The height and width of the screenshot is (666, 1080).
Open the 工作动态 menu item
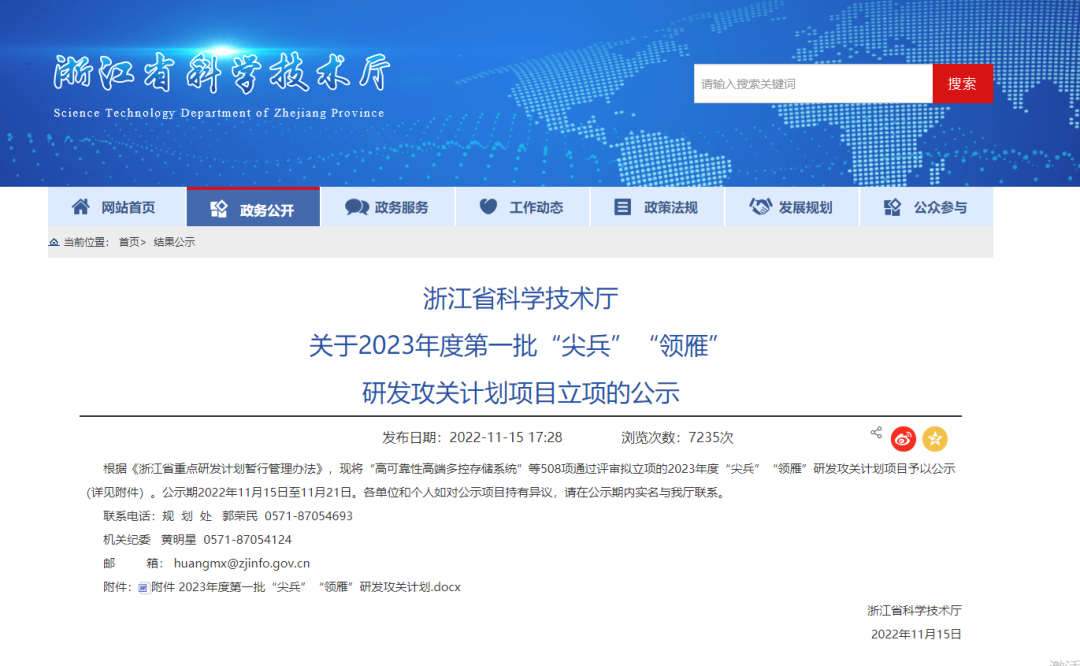[x=523, y=207]
